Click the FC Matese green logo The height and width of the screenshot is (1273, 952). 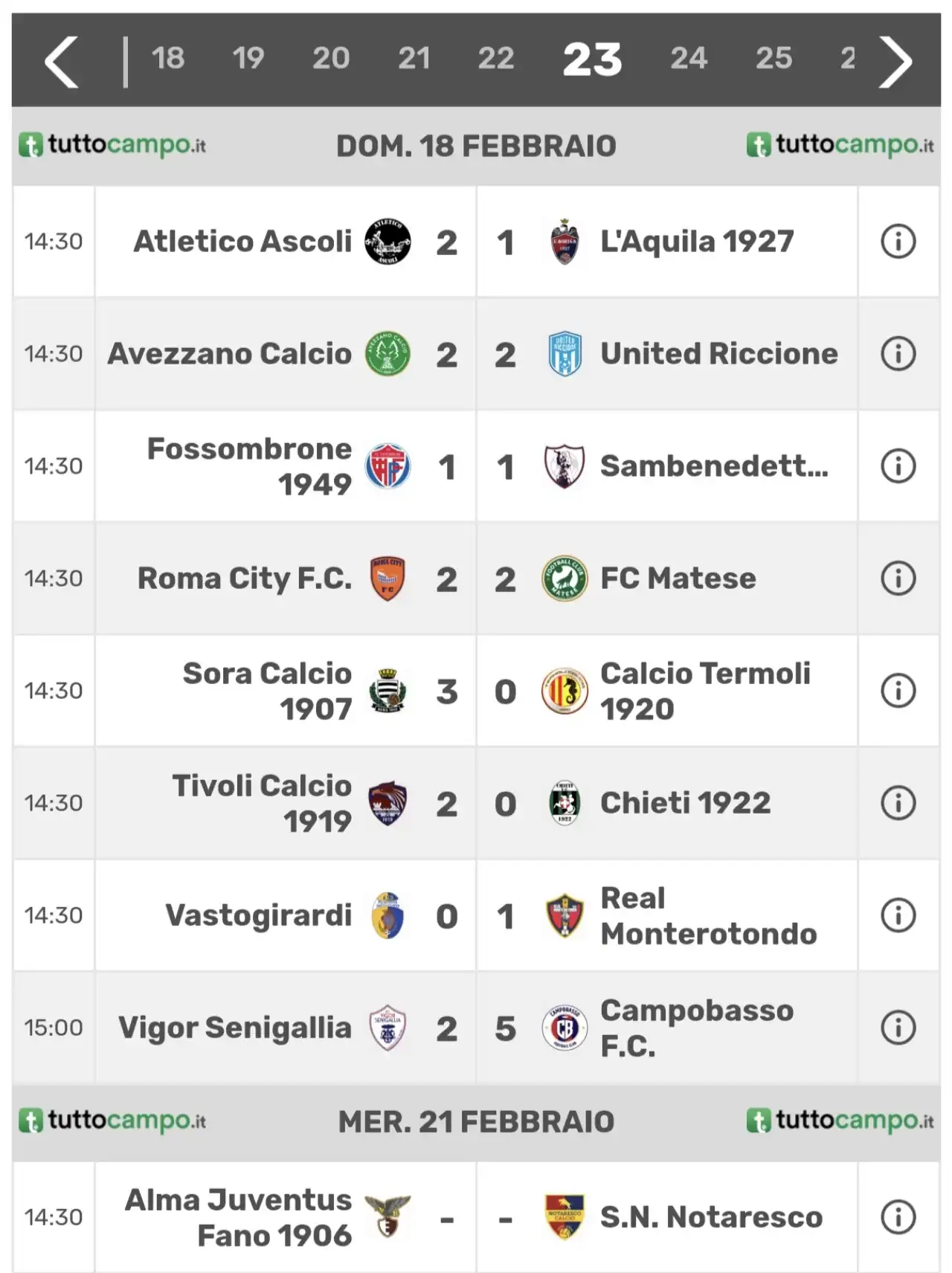tap(565, 579)
